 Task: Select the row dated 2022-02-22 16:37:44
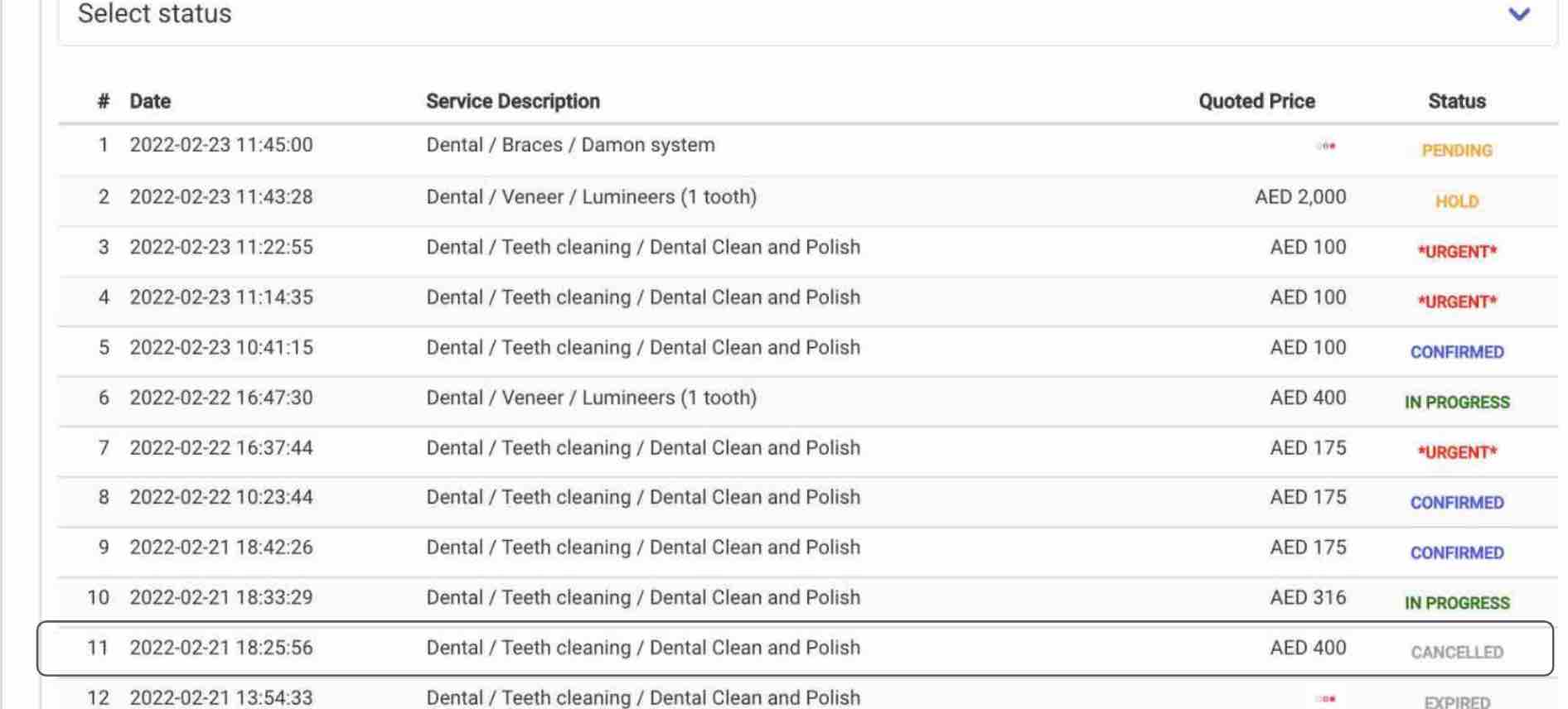[x=808, y=451]
